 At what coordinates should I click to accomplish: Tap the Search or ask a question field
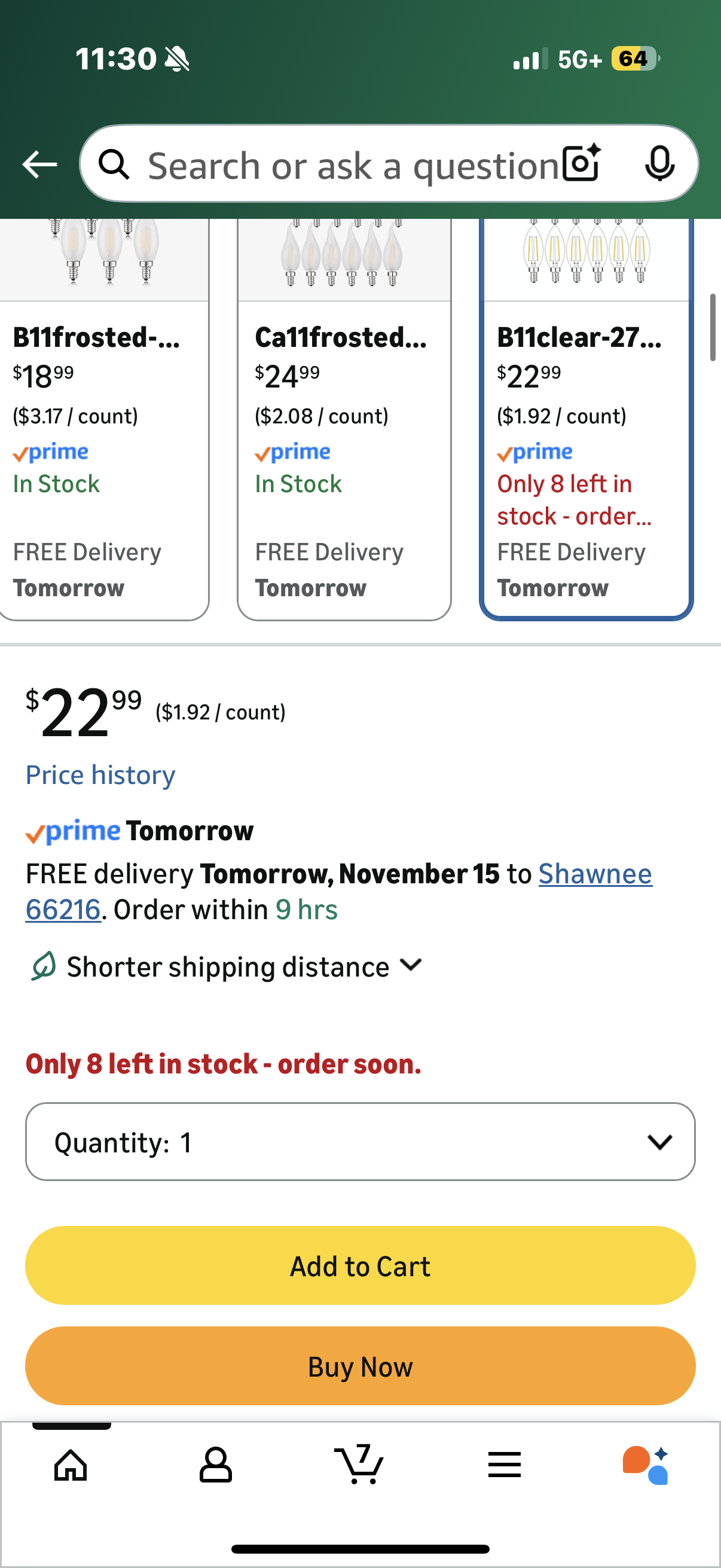tap(353, 166)
